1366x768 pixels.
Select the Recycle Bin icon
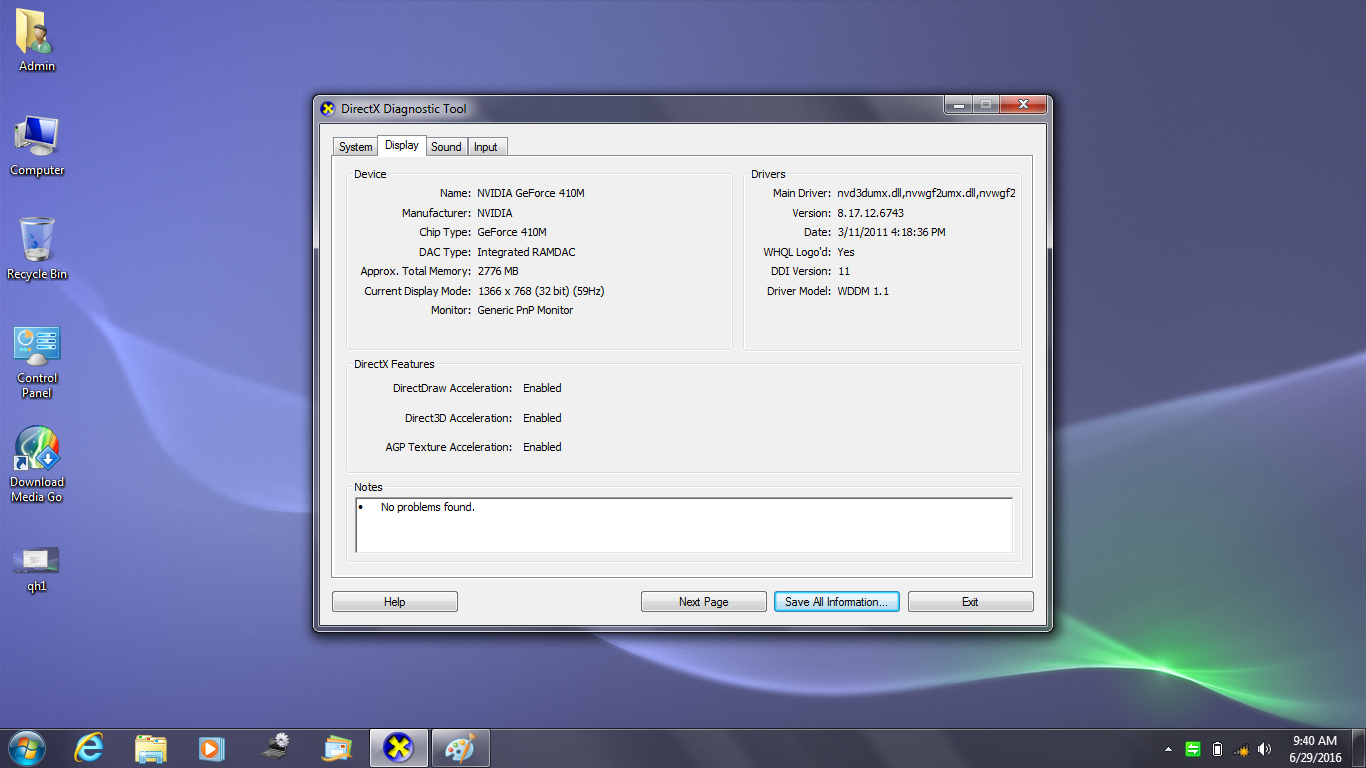(x=37, y=249)
